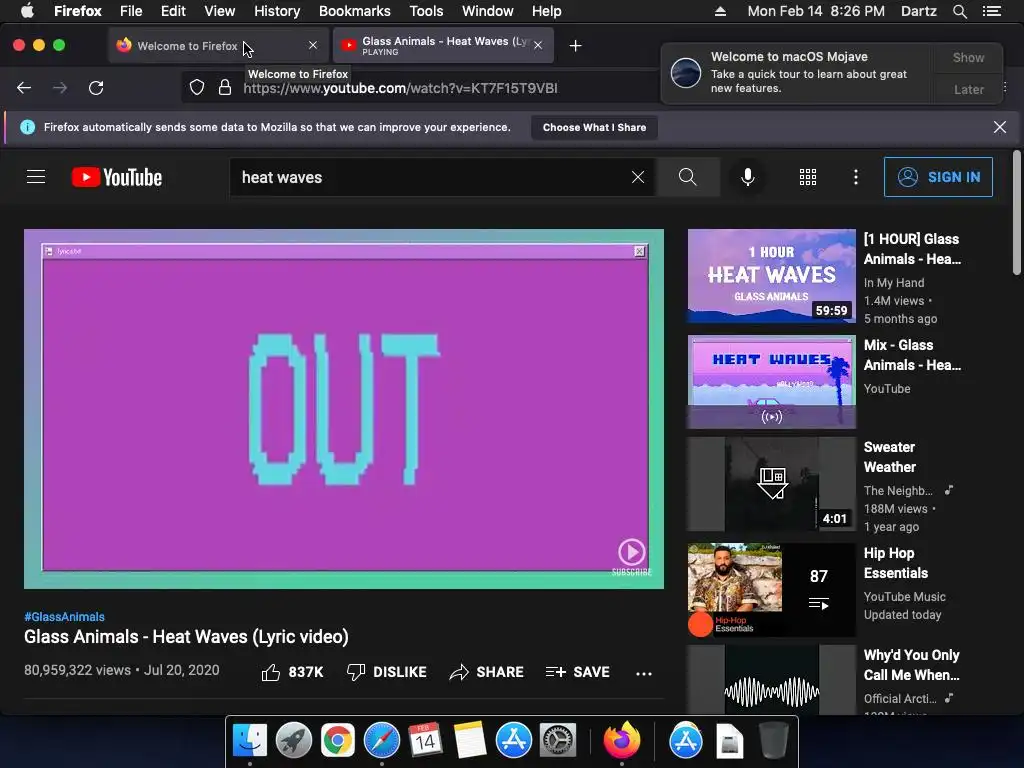Open Notes from the dock
Screen dimensions: 1024x768
tap(470, 741)
